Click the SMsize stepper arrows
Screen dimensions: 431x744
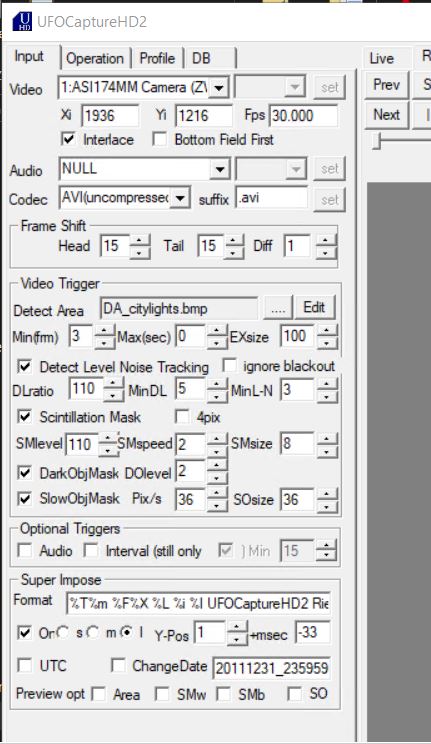(327, 445)
